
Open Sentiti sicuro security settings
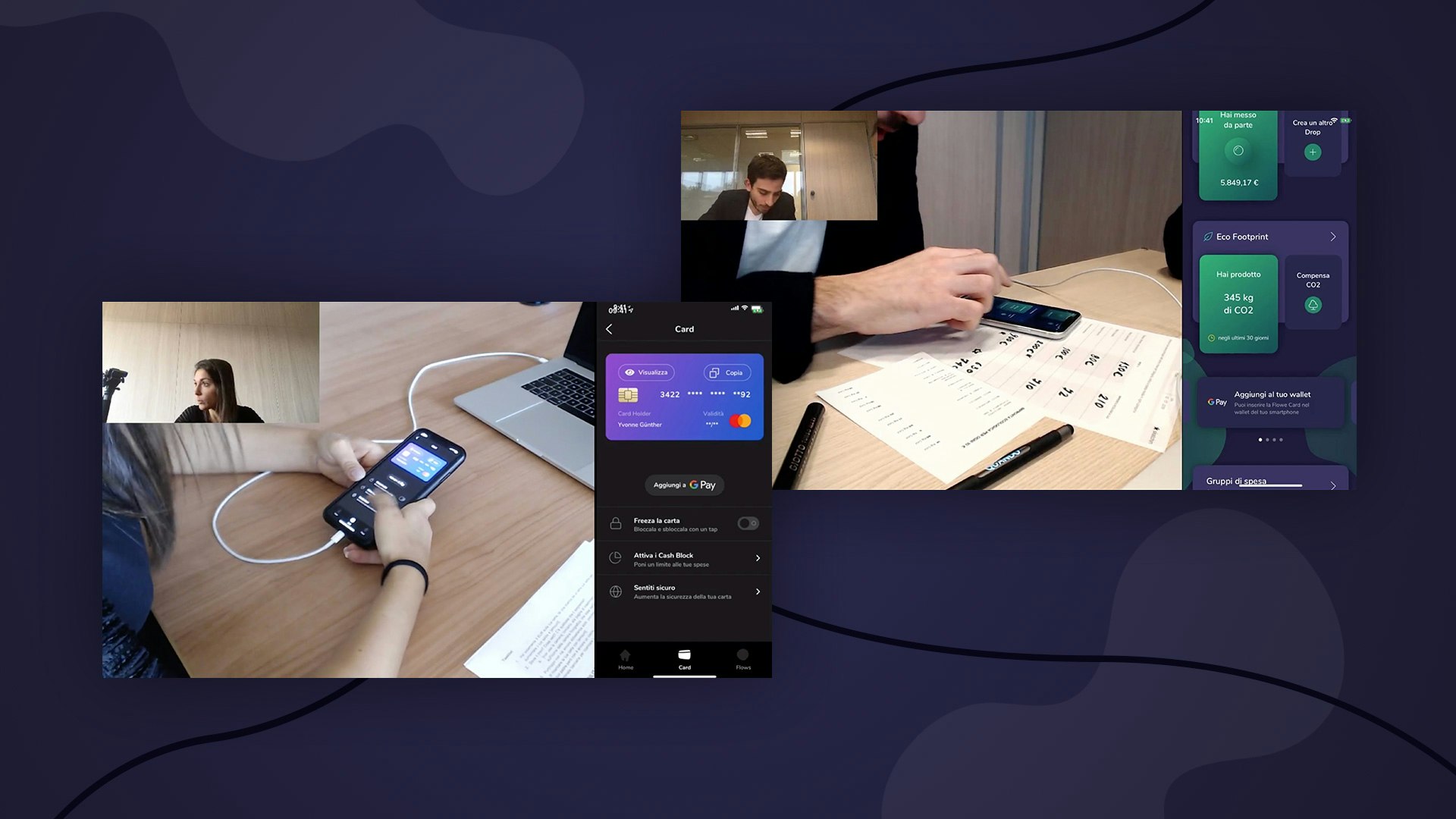coord(684,590)
